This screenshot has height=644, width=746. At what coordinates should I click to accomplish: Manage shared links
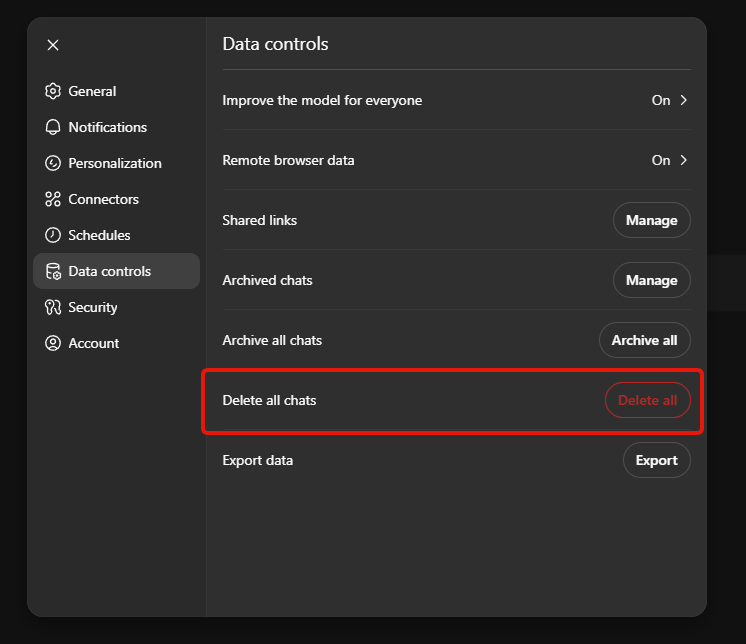[651, 220]
